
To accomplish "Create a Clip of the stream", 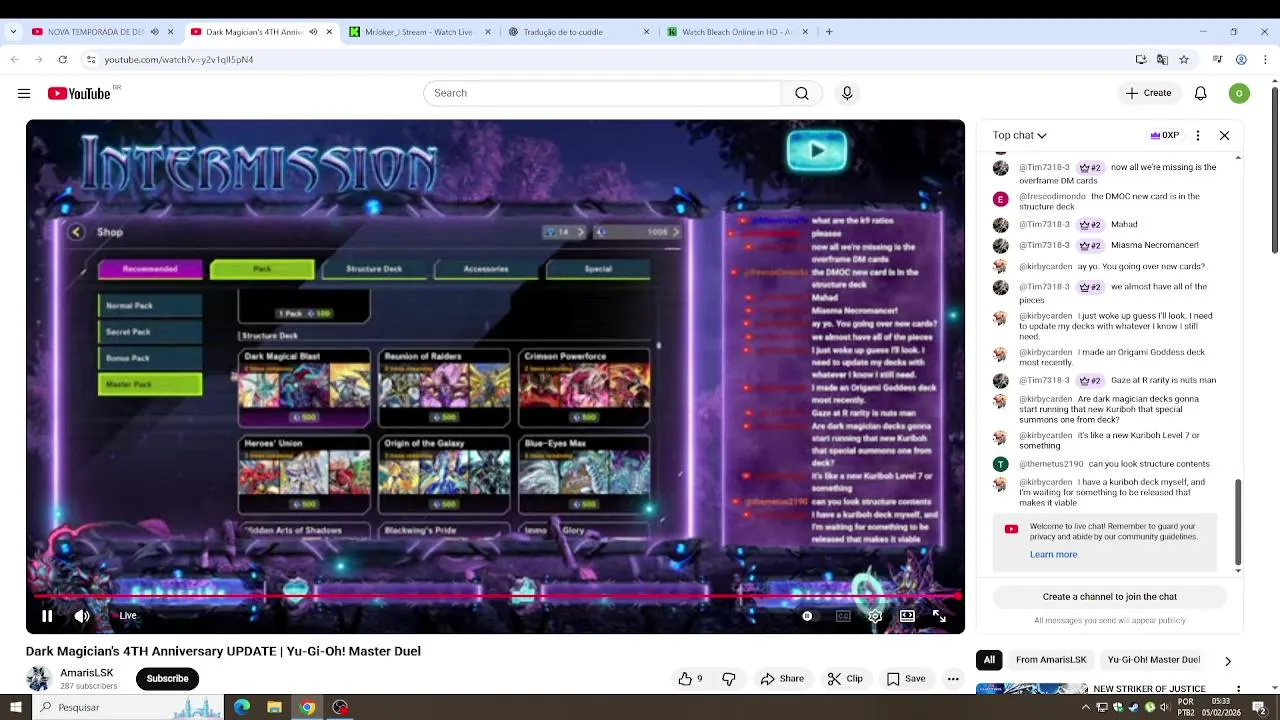I will click(x=845, y=679).
